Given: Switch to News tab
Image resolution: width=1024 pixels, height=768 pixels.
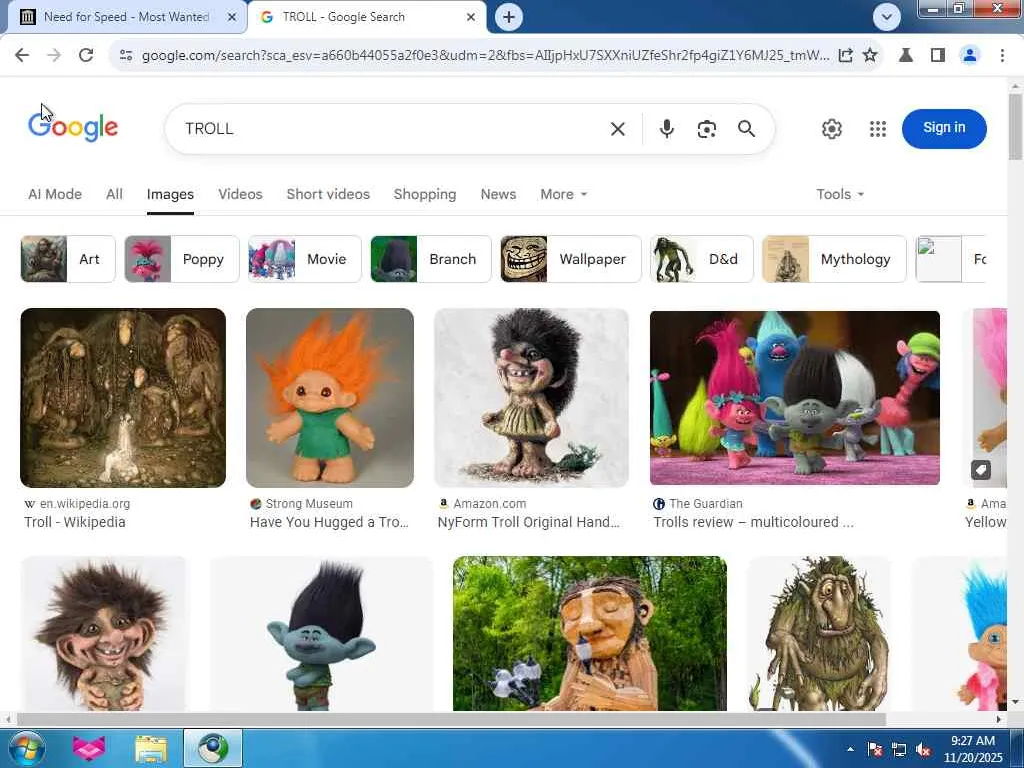Looking at the screenshot, I should coord(498,194).
